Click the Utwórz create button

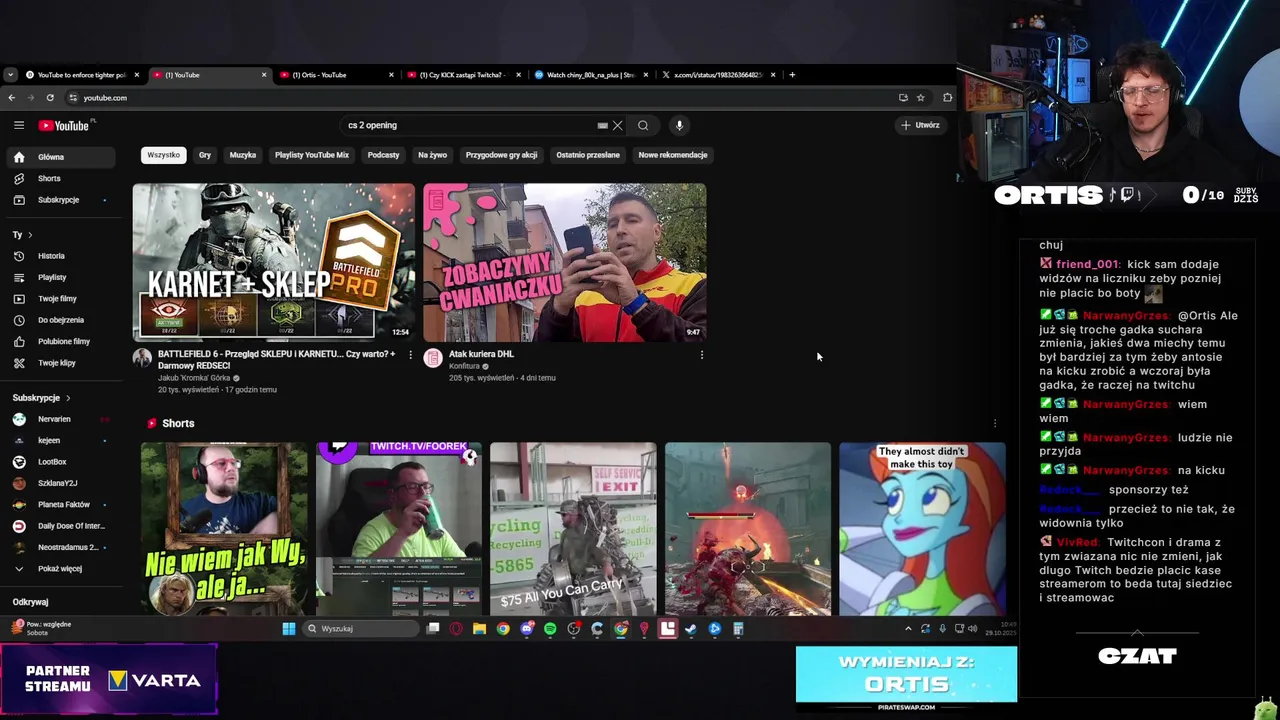[920, 125]
